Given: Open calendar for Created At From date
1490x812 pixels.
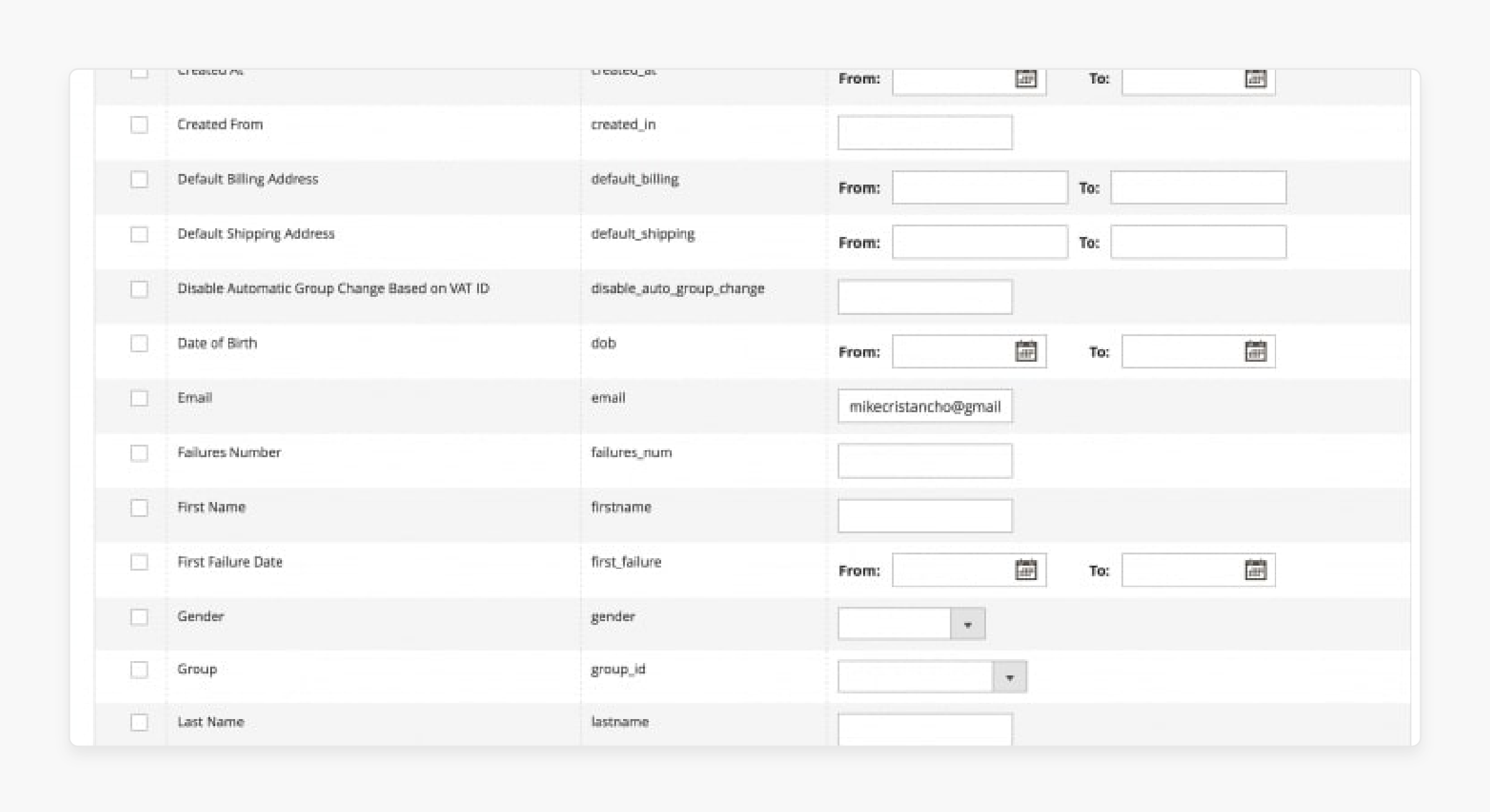Looking at the screenshot, I should [1025, 79].
